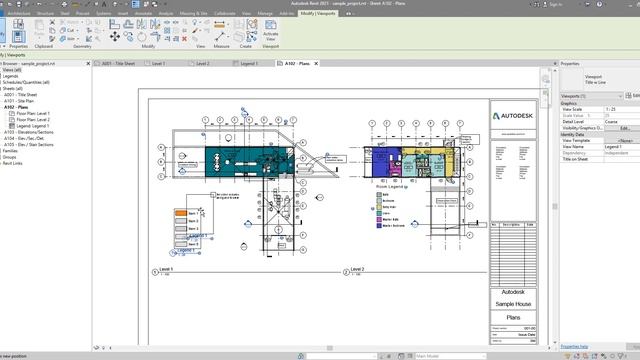640x360 pixels.
Task: Select the Move tool in Modify panel
Action: coord(115,37)
